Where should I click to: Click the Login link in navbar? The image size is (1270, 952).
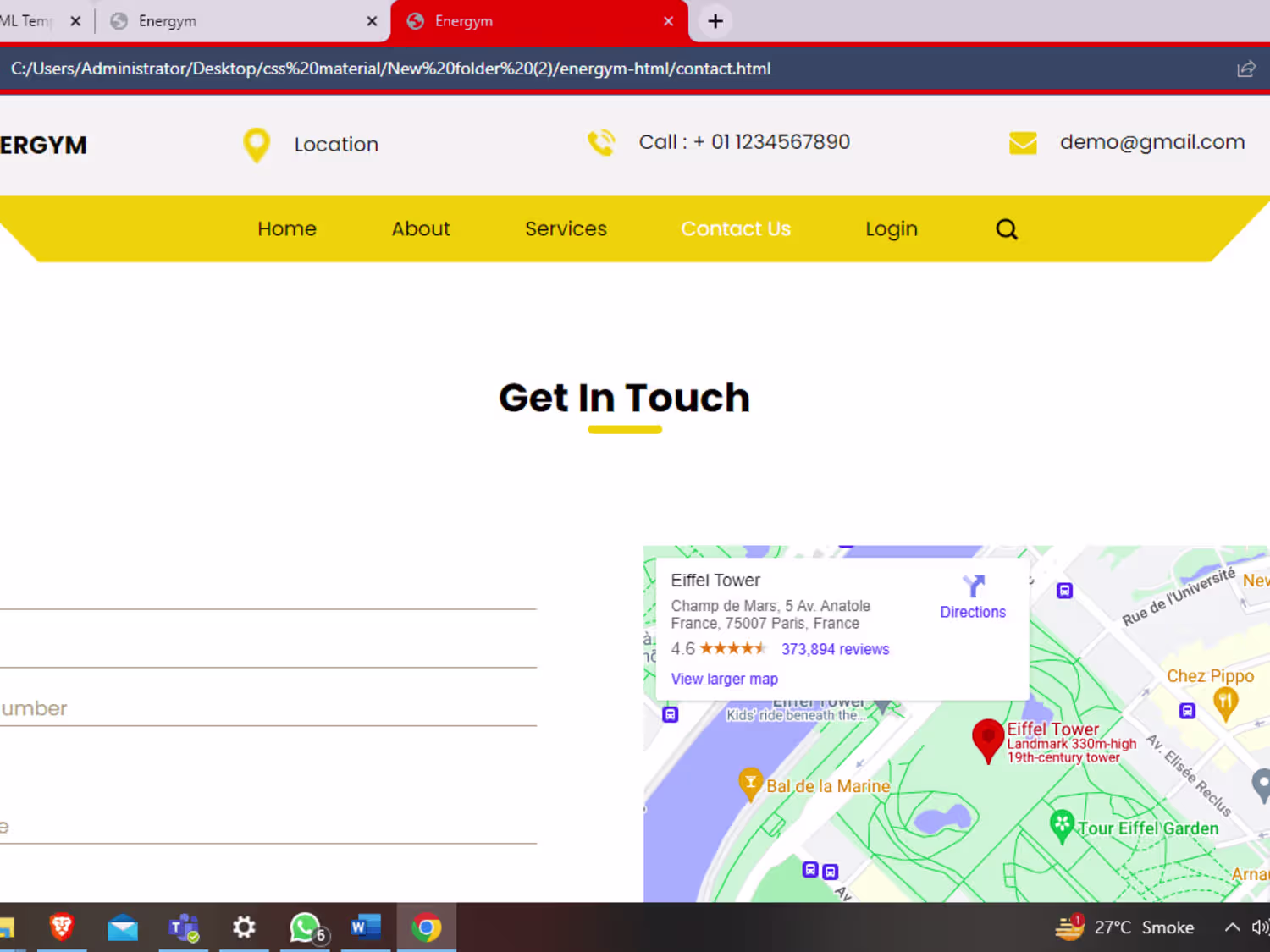[x=891, y=229]
